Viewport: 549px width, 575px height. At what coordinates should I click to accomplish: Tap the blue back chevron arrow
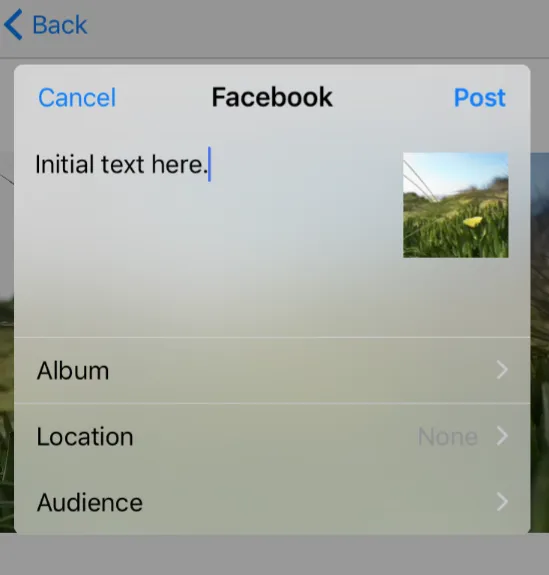coord(14,25)
